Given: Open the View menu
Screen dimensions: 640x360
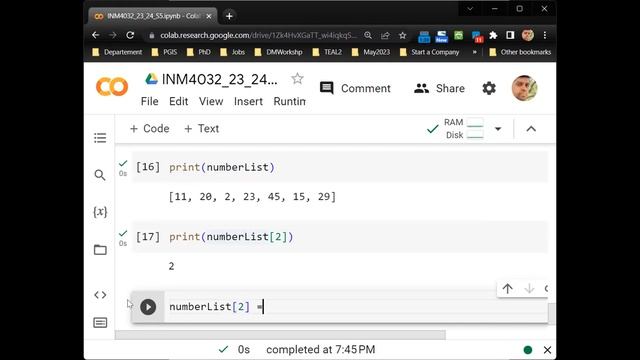Looking at the screenshot, I should 211,101.
